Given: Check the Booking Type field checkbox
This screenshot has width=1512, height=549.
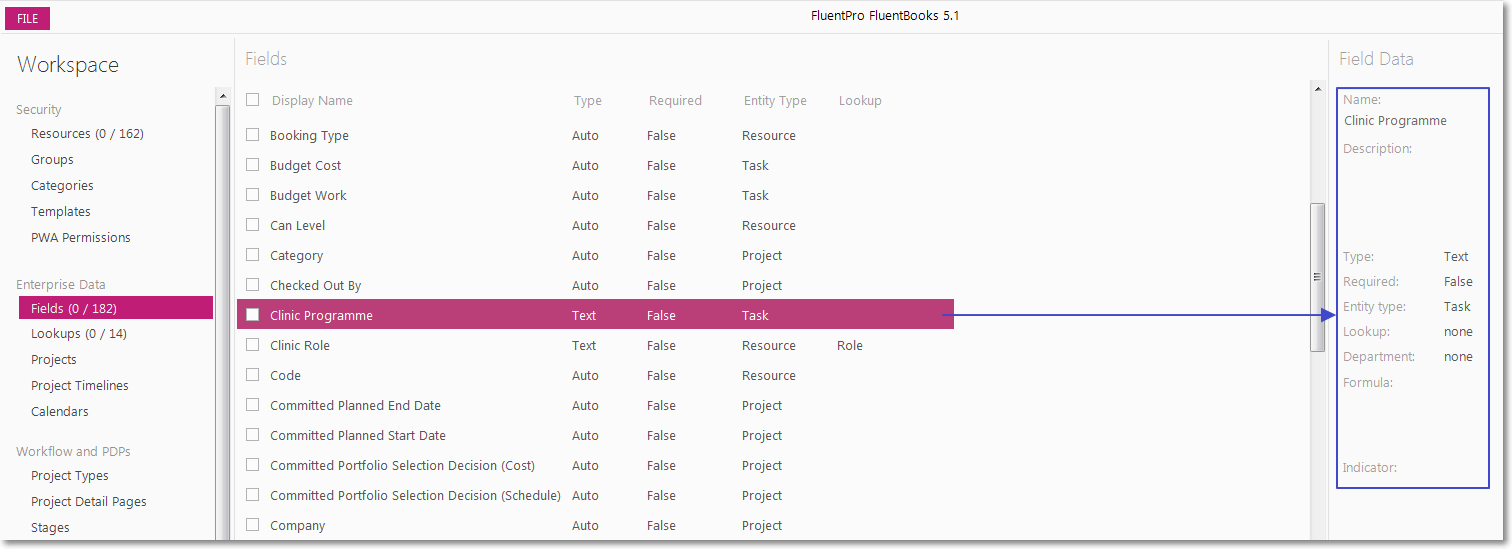Looking at the screenshot, I should [x=253, y=135].
